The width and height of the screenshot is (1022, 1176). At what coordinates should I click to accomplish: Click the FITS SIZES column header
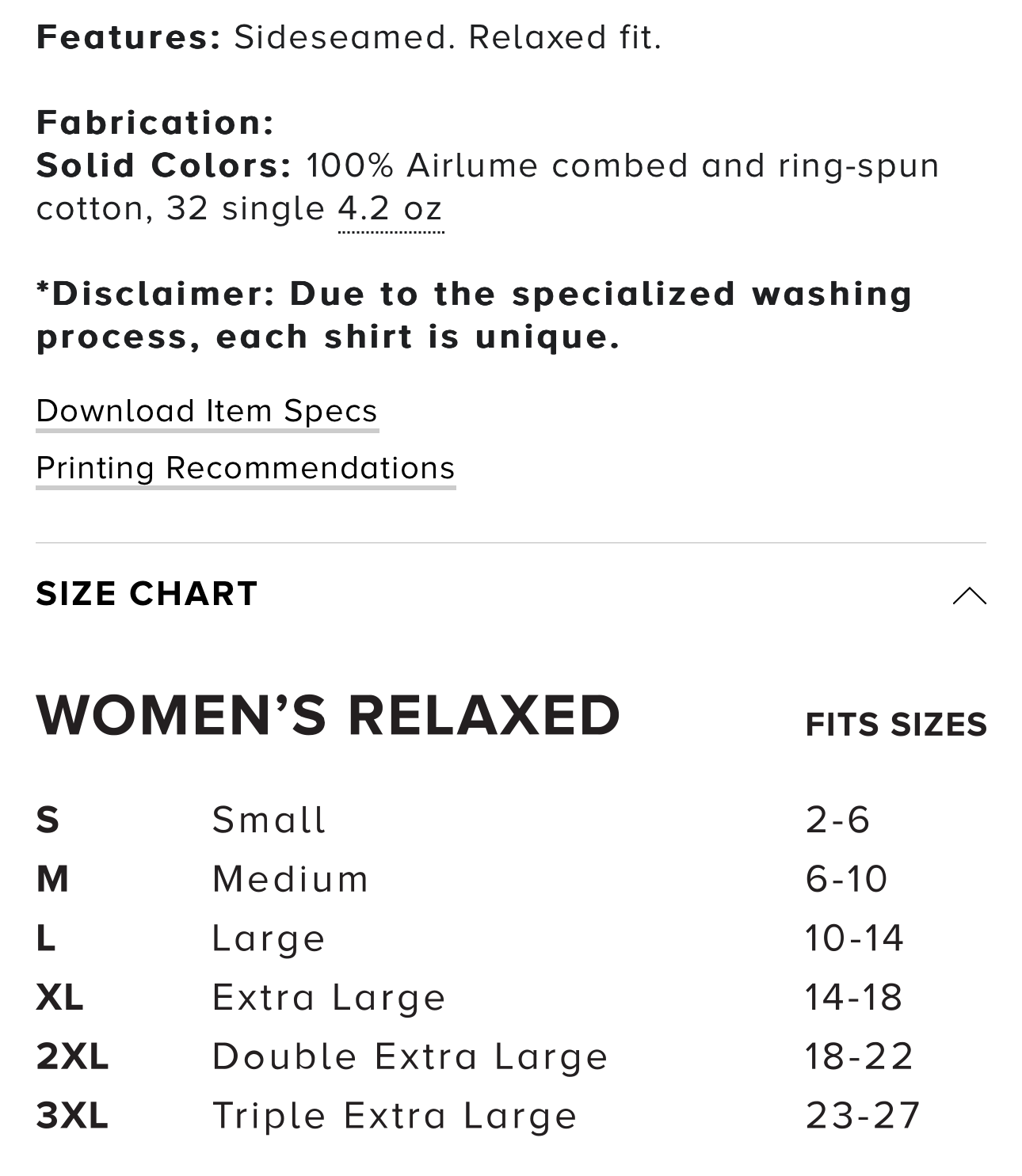pyautogui.click(x=896, y=725)
